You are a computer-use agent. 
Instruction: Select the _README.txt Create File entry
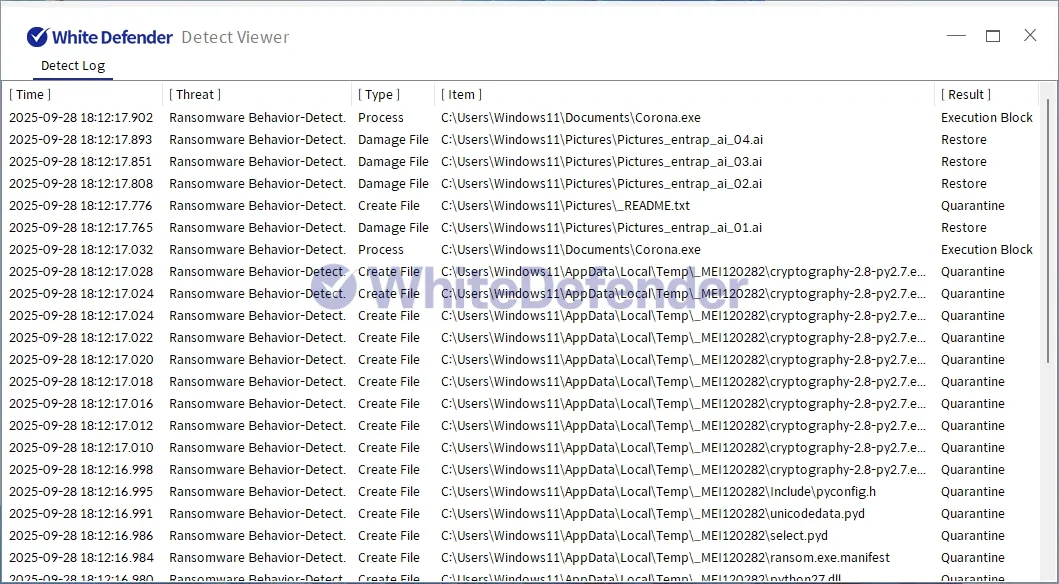pos(565,206)
